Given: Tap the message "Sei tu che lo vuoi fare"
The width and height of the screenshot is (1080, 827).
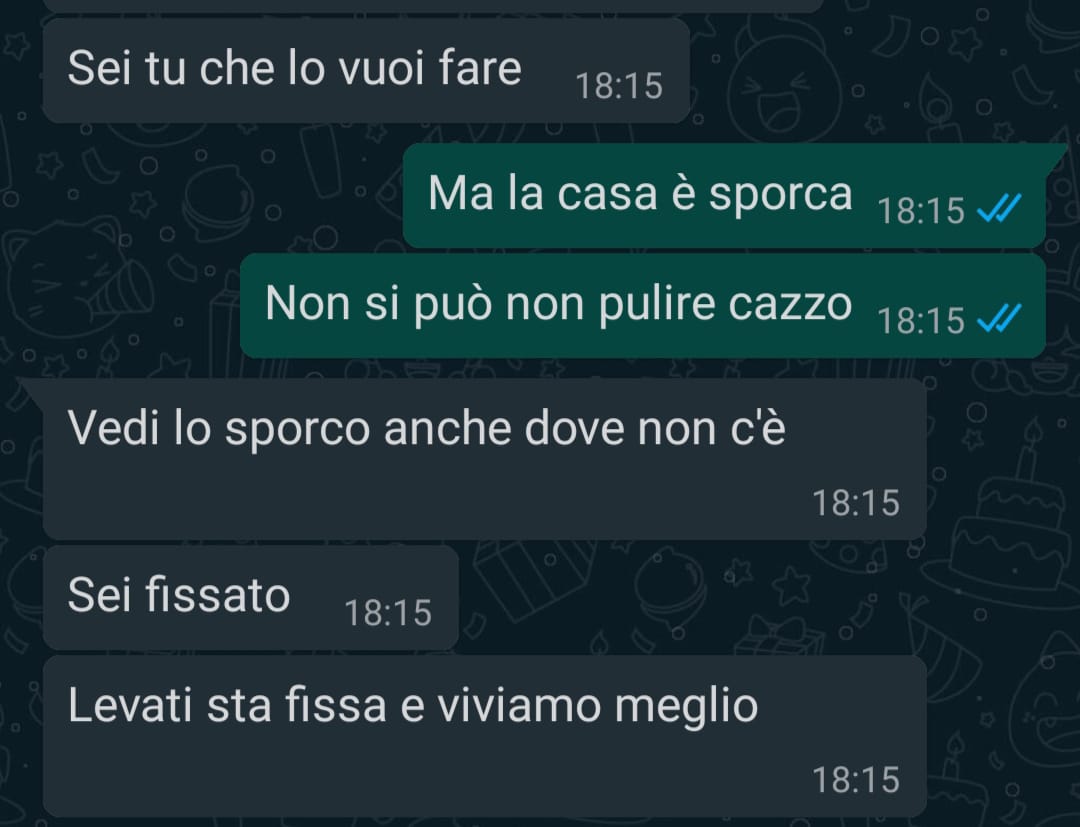Looking at the screenshot, I should pyautogui.click(x=366, y=70).
